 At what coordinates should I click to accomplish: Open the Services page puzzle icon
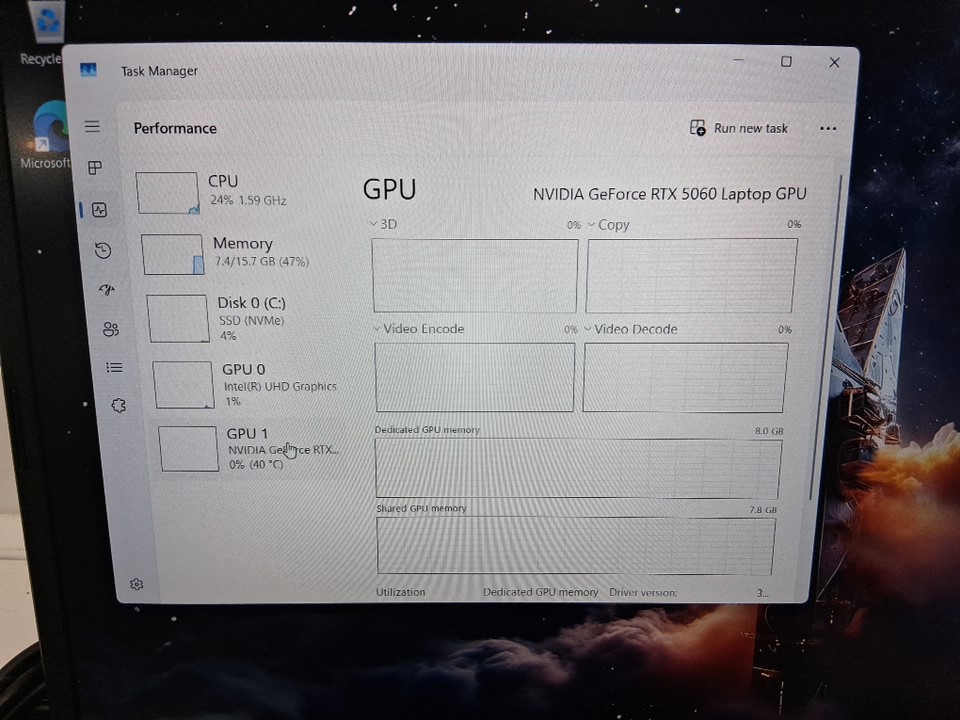pyautogui.click(x=118, y=406)
